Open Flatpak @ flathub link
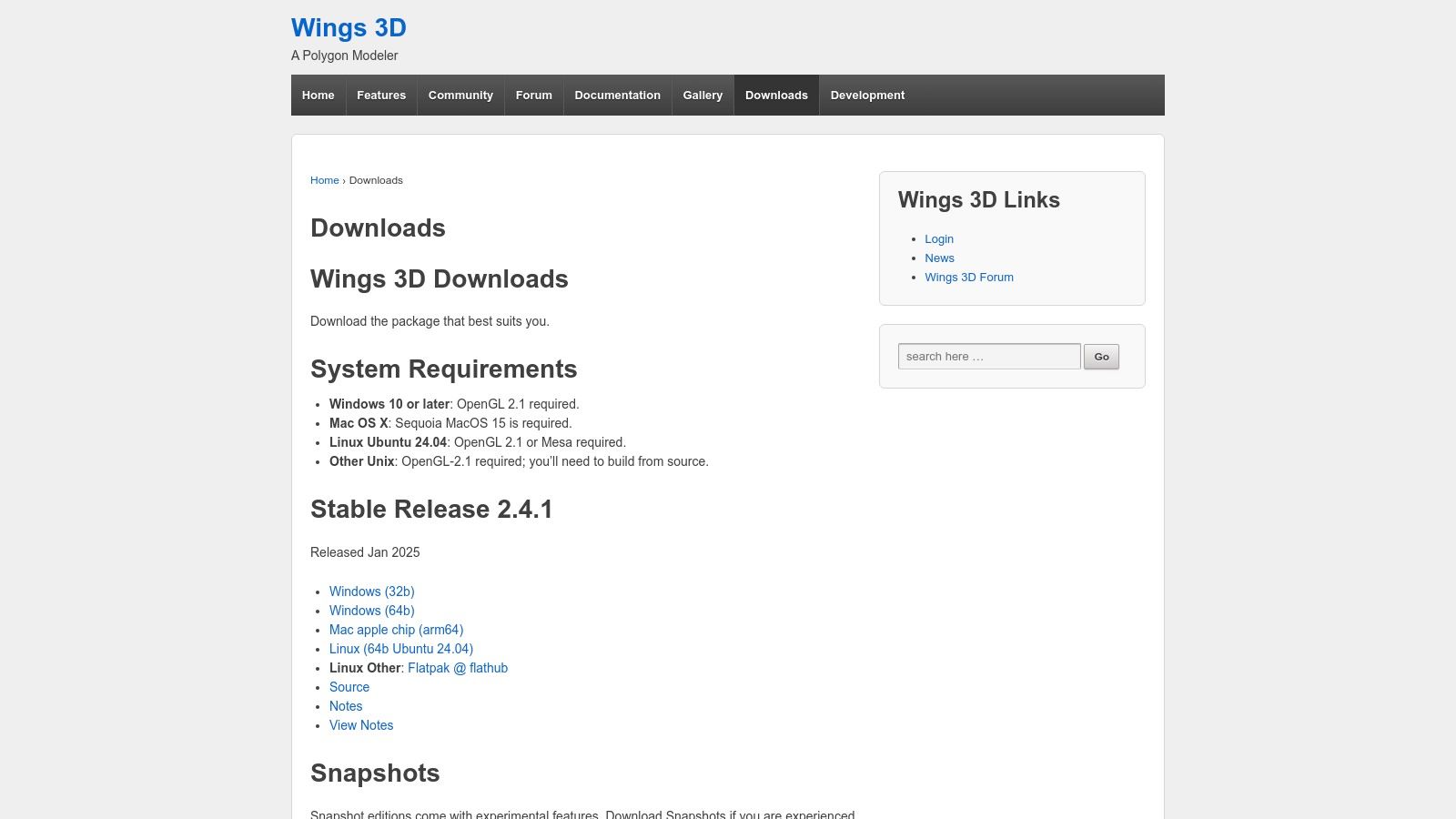The image size is (1456, 819). (x=458, y=668)
